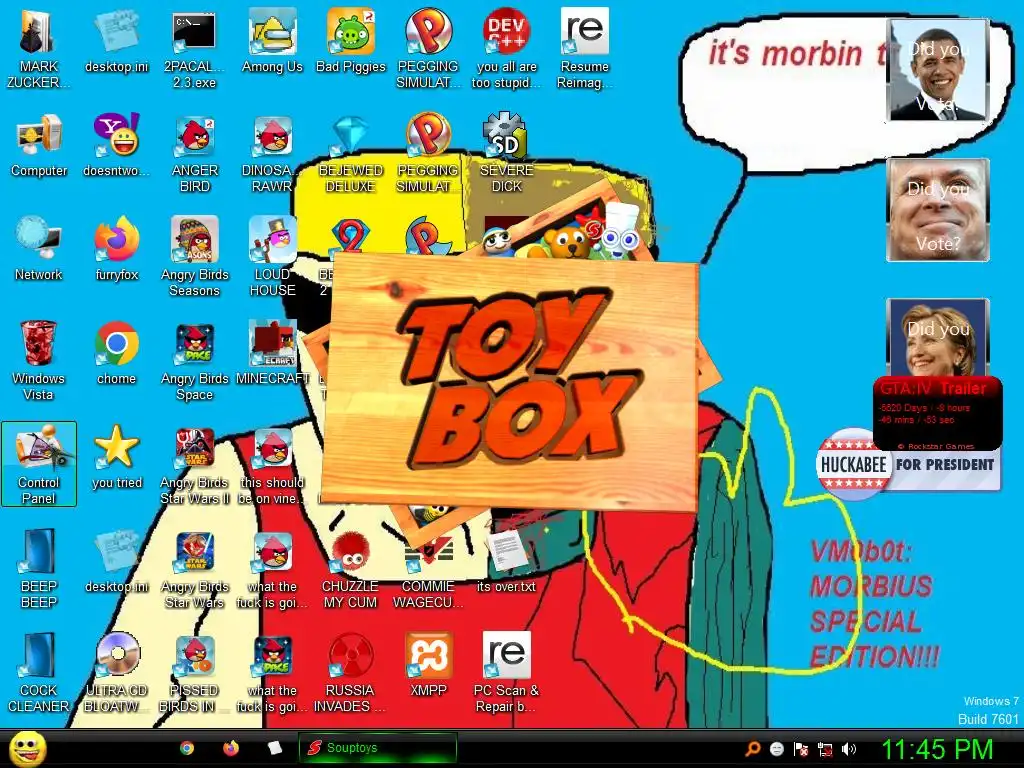This screenshot has height=768, width=1024.
Task: Click the 11:45 PM taskbar clock
Action: point(937,749)
